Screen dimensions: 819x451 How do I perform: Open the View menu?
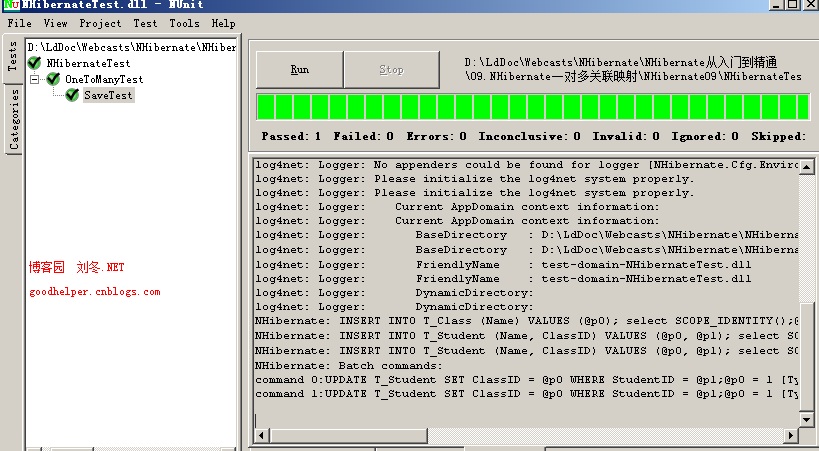pyautogui.click(x=55, y=24)
